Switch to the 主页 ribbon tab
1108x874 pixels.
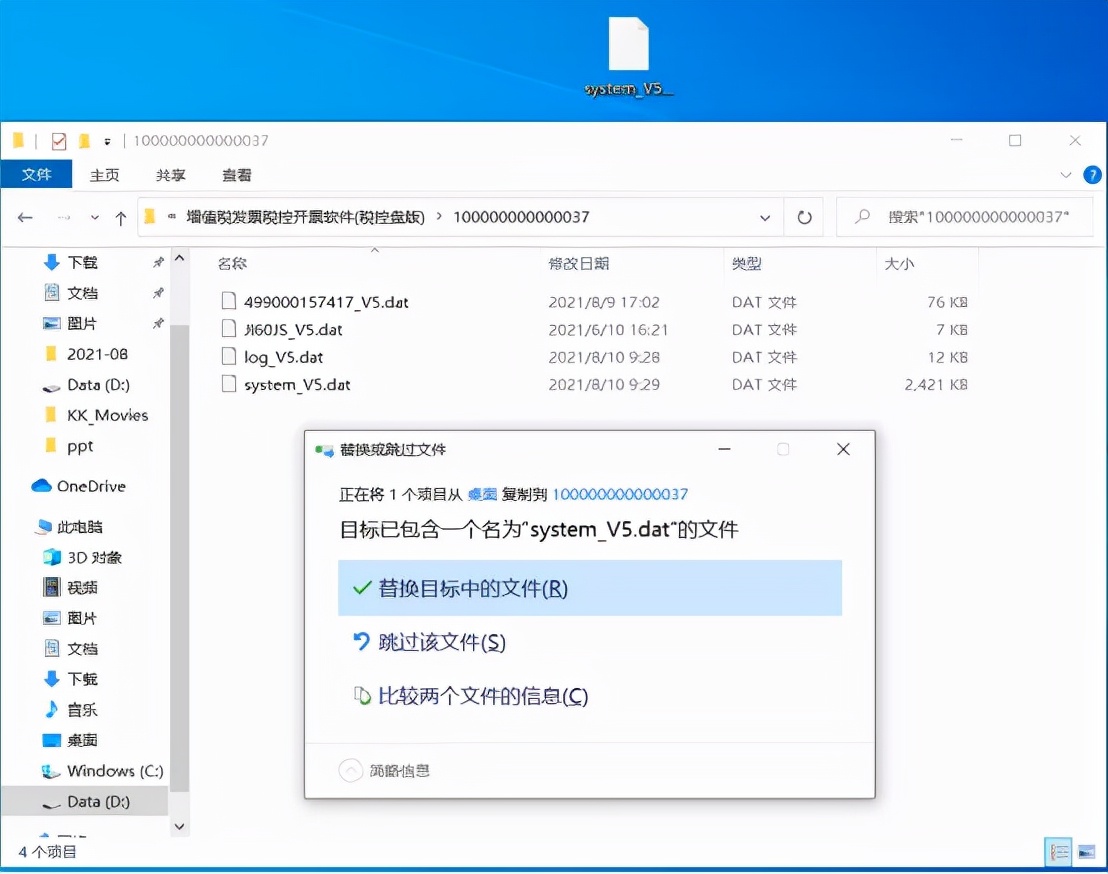click(x=104, y=174)
